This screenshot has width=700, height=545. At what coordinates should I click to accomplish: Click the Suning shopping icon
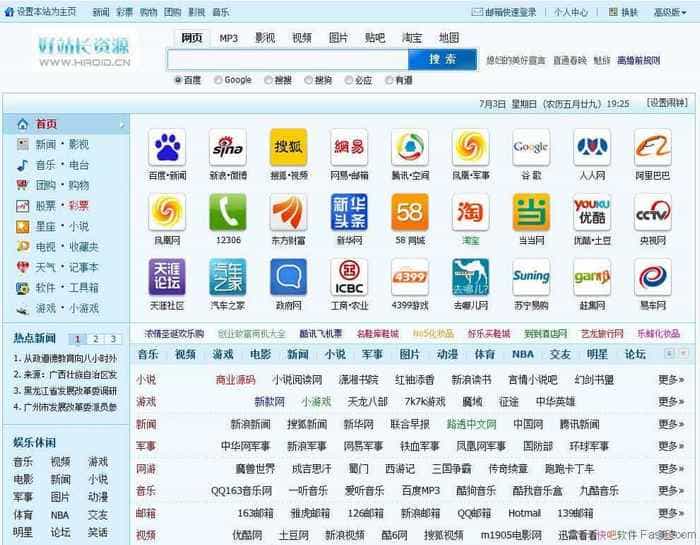point(531,277)
